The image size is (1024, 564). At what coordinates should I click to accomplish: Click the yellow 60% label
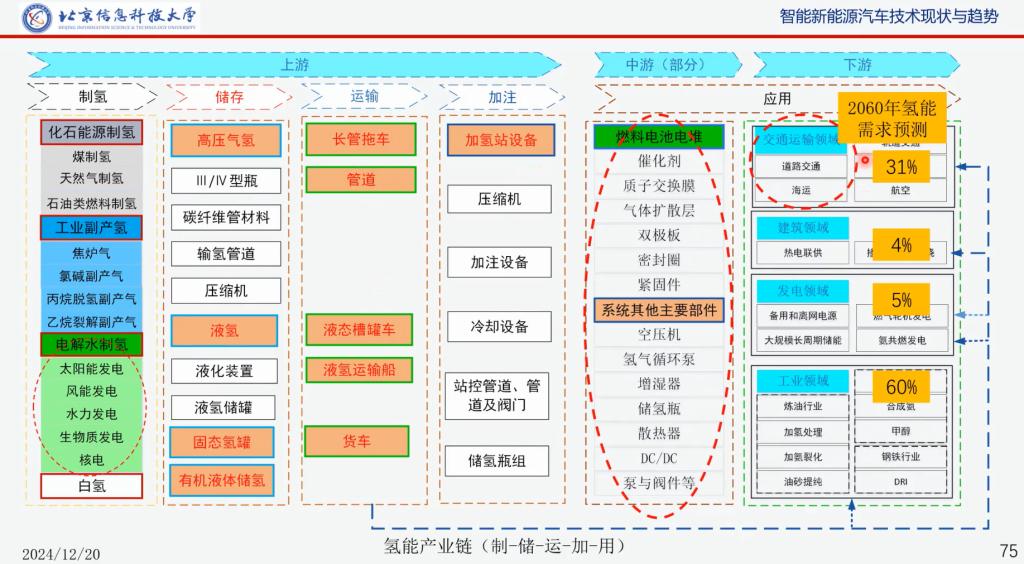pyautogui.click(x=901, y=387)
